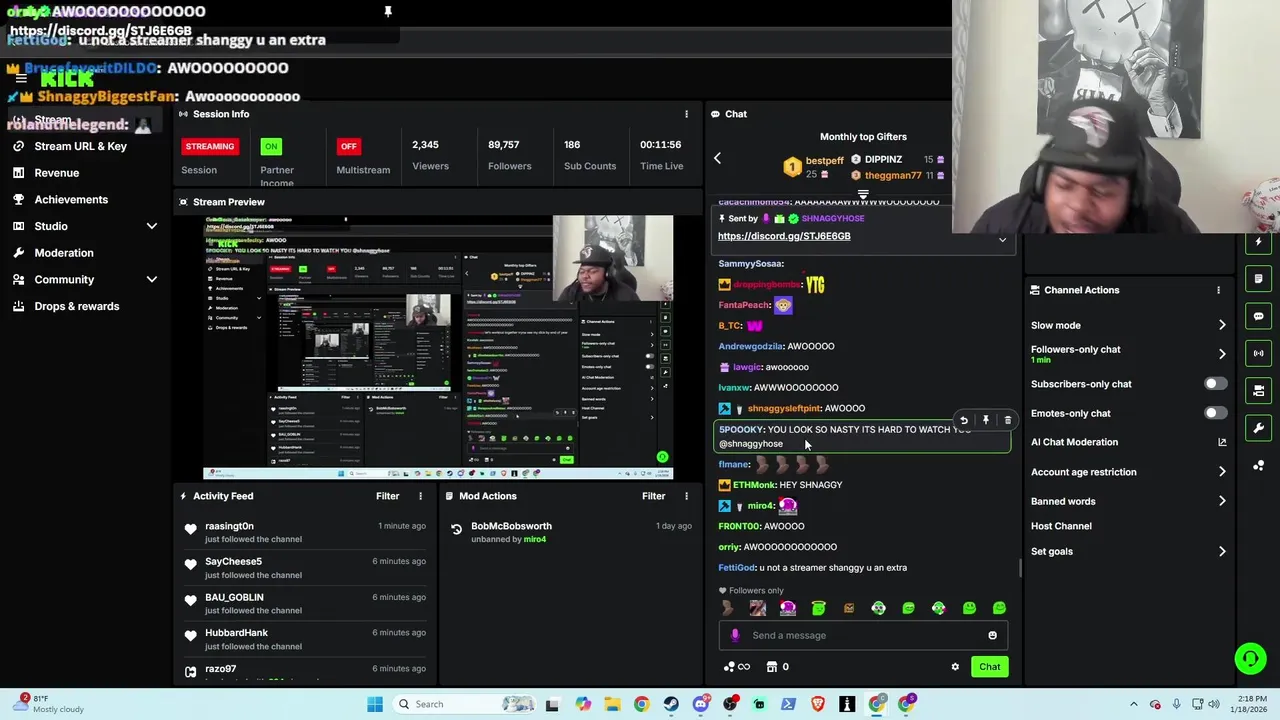Open the pinned discord.gg link
Screen dimensions: 1280x720
coord(784,236)
